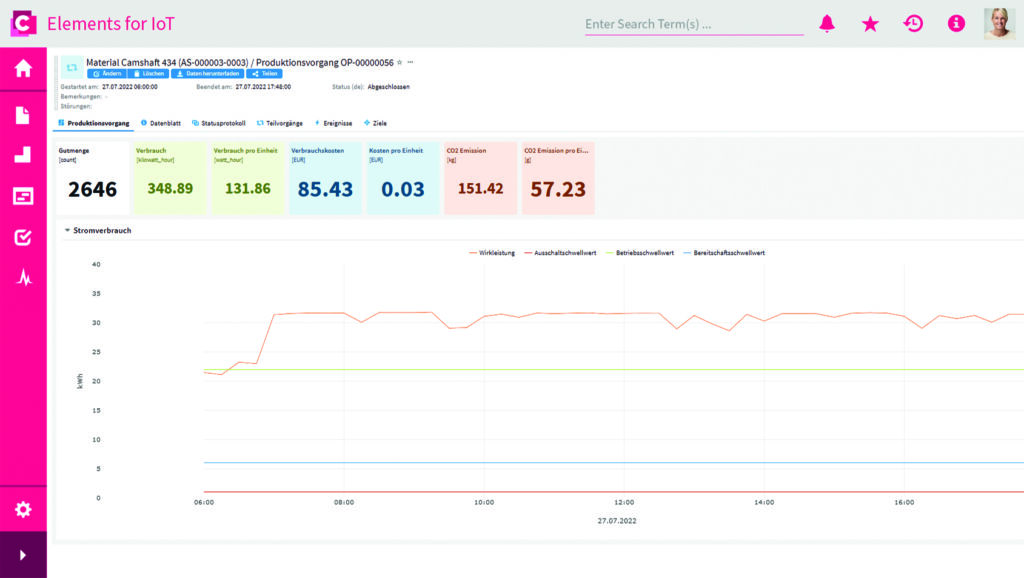Image resolution: width=1024 pixels, height=578 pixels.
Task: Open the pulse activity icon in sidebar
Action: point(23,279)
